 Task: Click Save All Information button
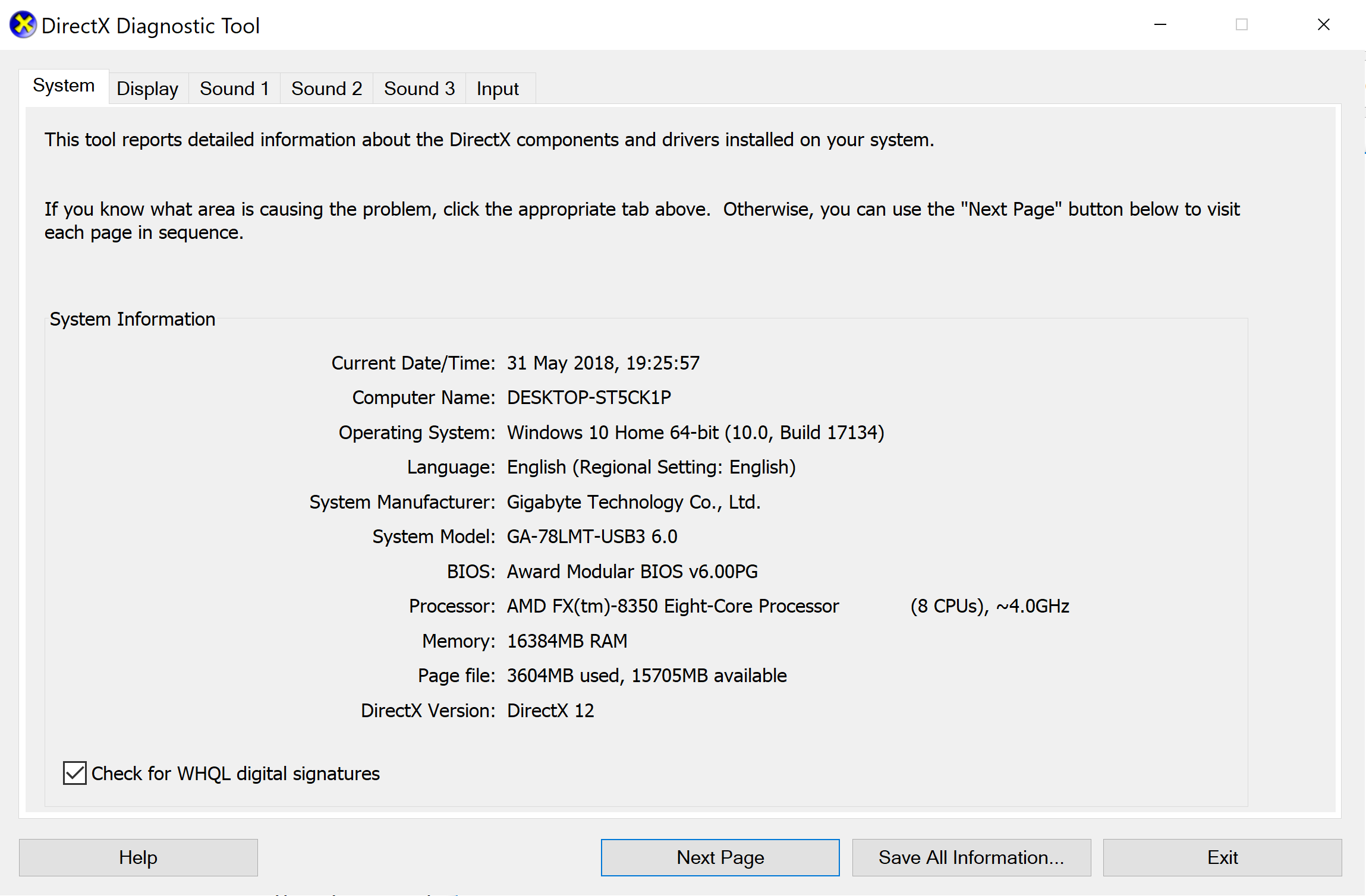pyautogui.click(x=971, y=857)
